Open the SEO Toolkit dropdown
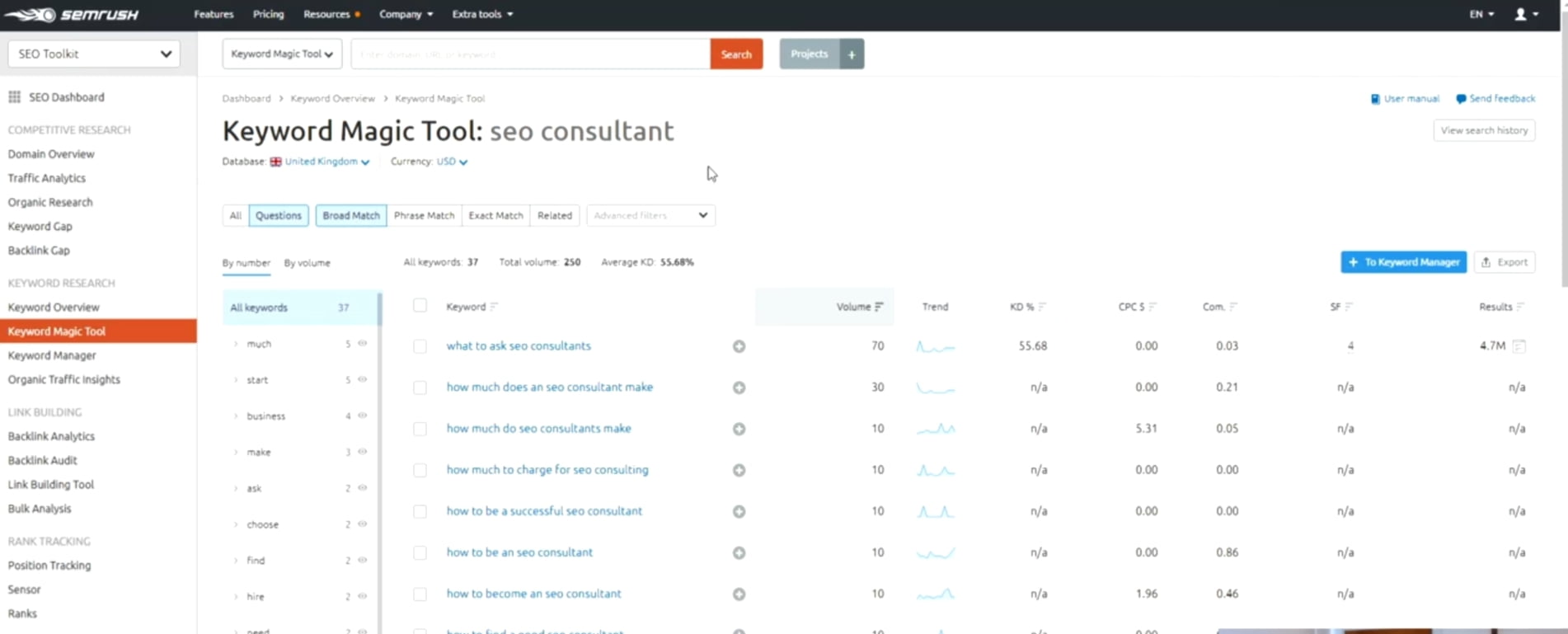The height and width of the screenshot is (634, 1568). point(94,54)
